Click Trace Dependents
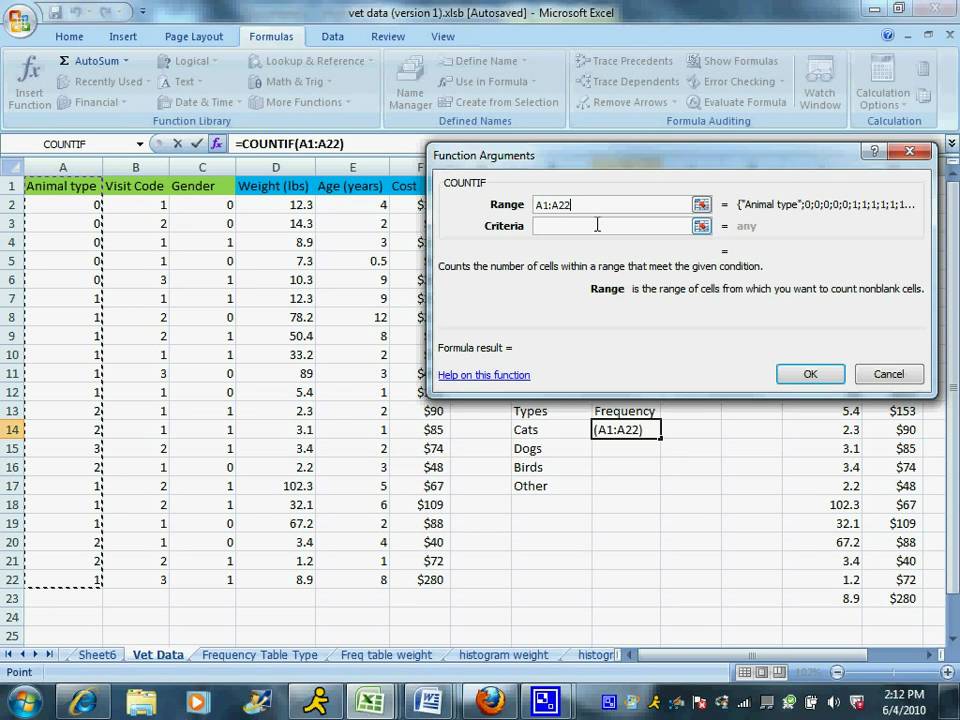Viewport: 960px width, 720px height. pos(628,81)
